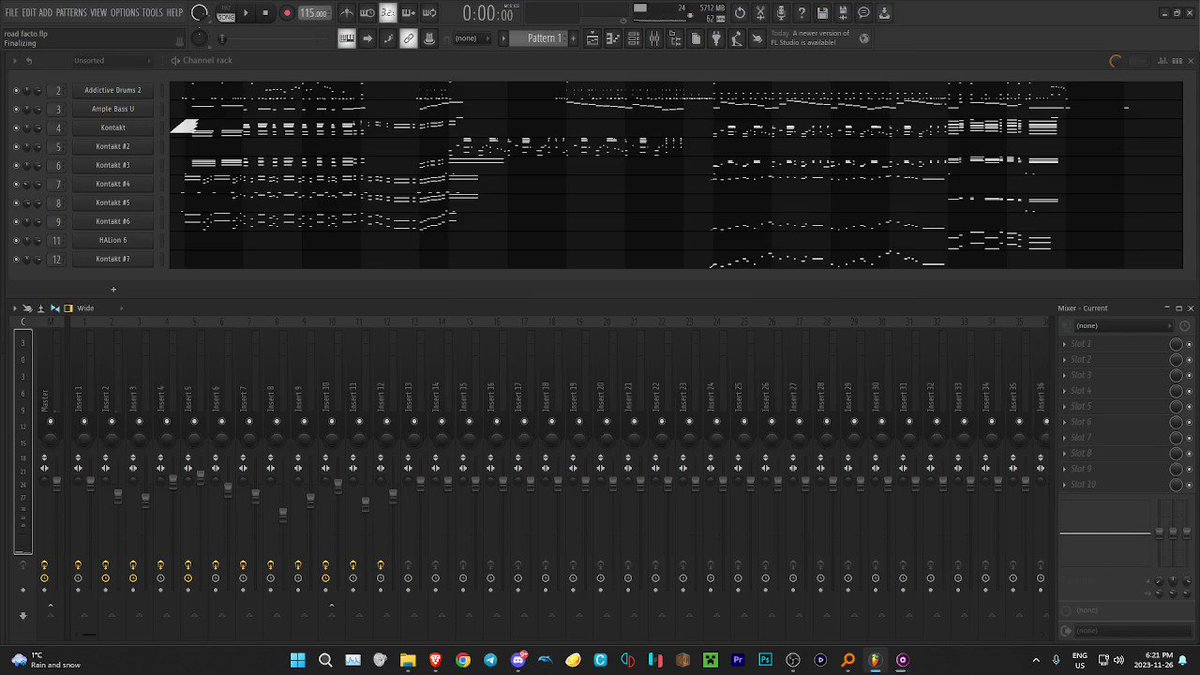This screenshot has height=675, width=1200.
Task: Open FL Studio from the Windows taskbar
Action: point(875,660)
